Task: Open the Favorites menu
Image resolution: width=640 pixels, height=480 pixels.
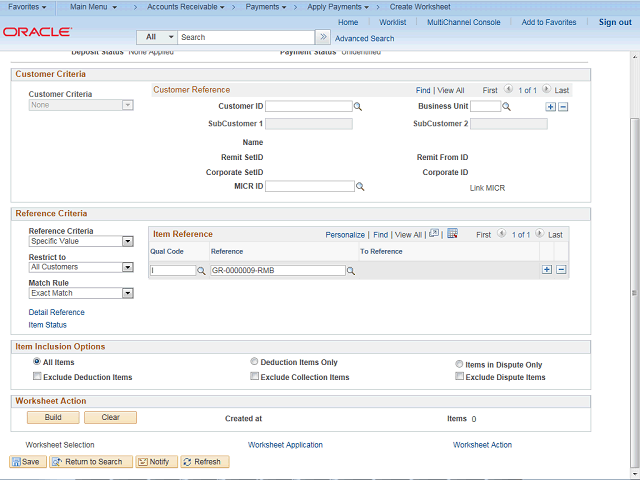Action: click(27, 7)
